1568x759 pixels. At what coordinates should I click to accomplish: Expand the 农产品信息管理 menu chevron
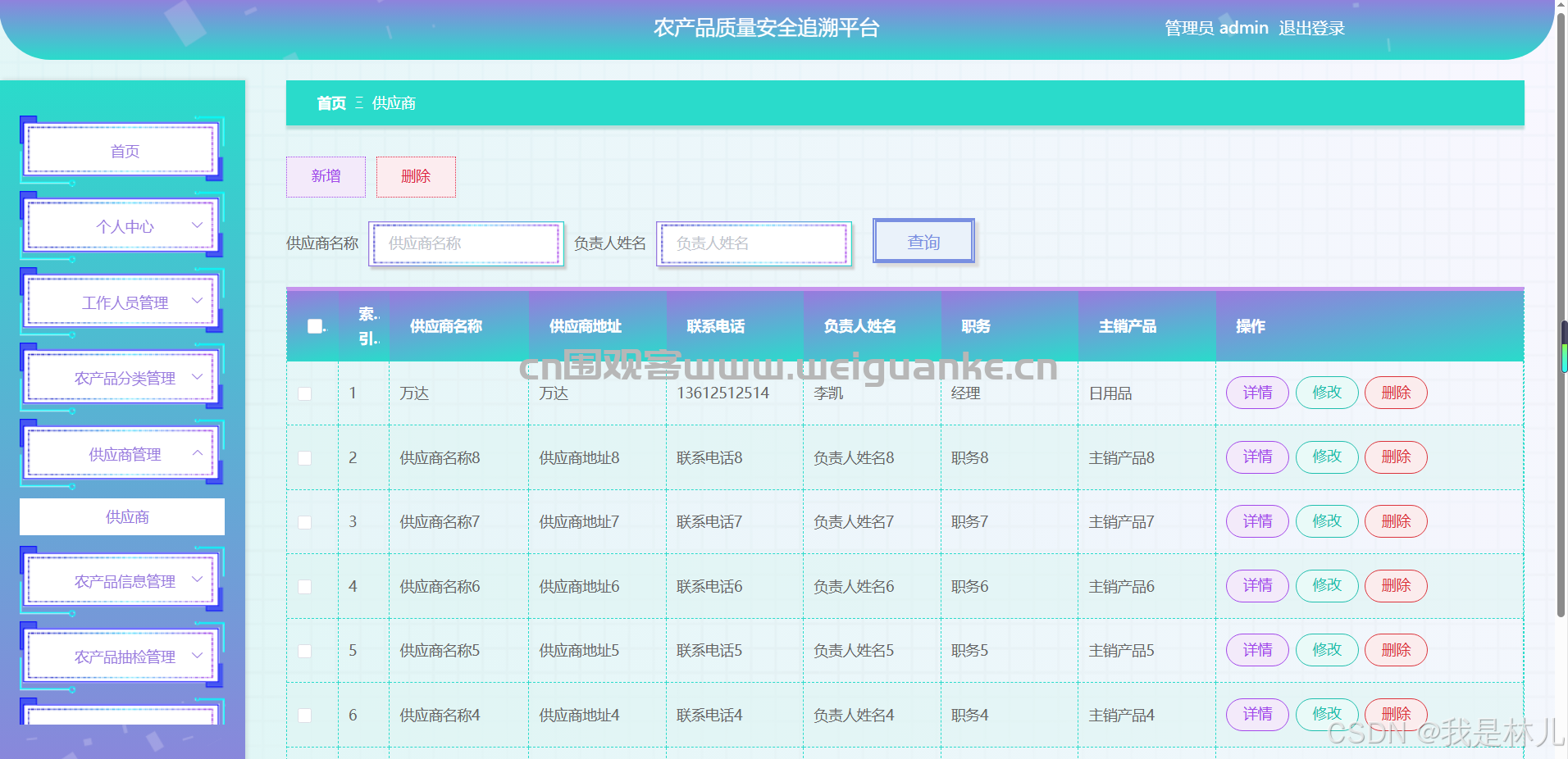pyautogui.click(x=197, y=579)
